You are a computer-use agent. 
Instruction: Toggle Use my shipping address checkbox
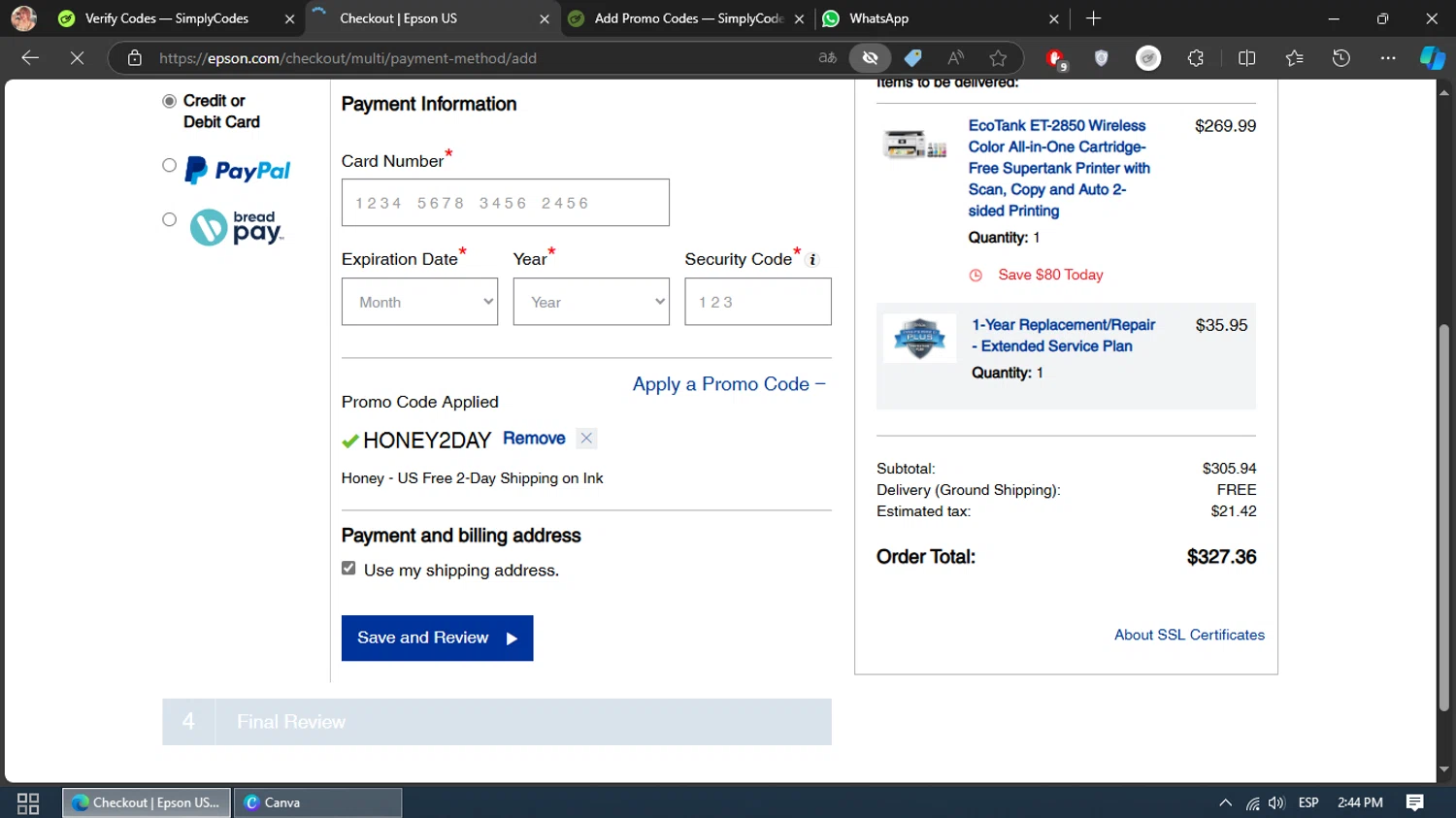(x=348, y=569)
